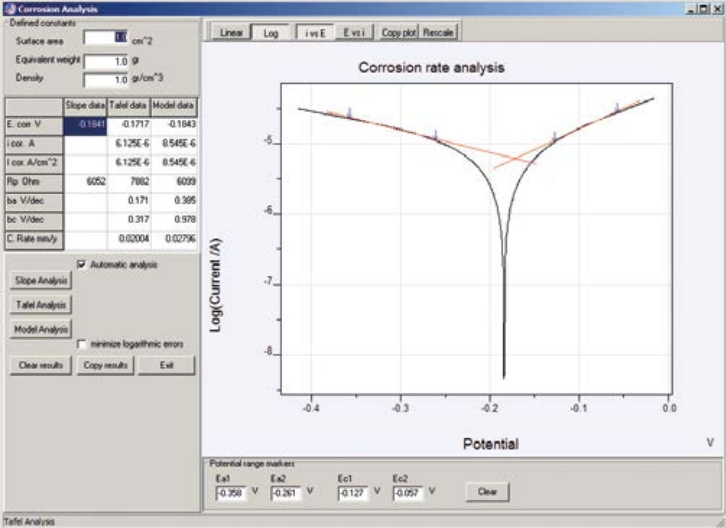Click the Copy plot button

[x=399, y=32]
